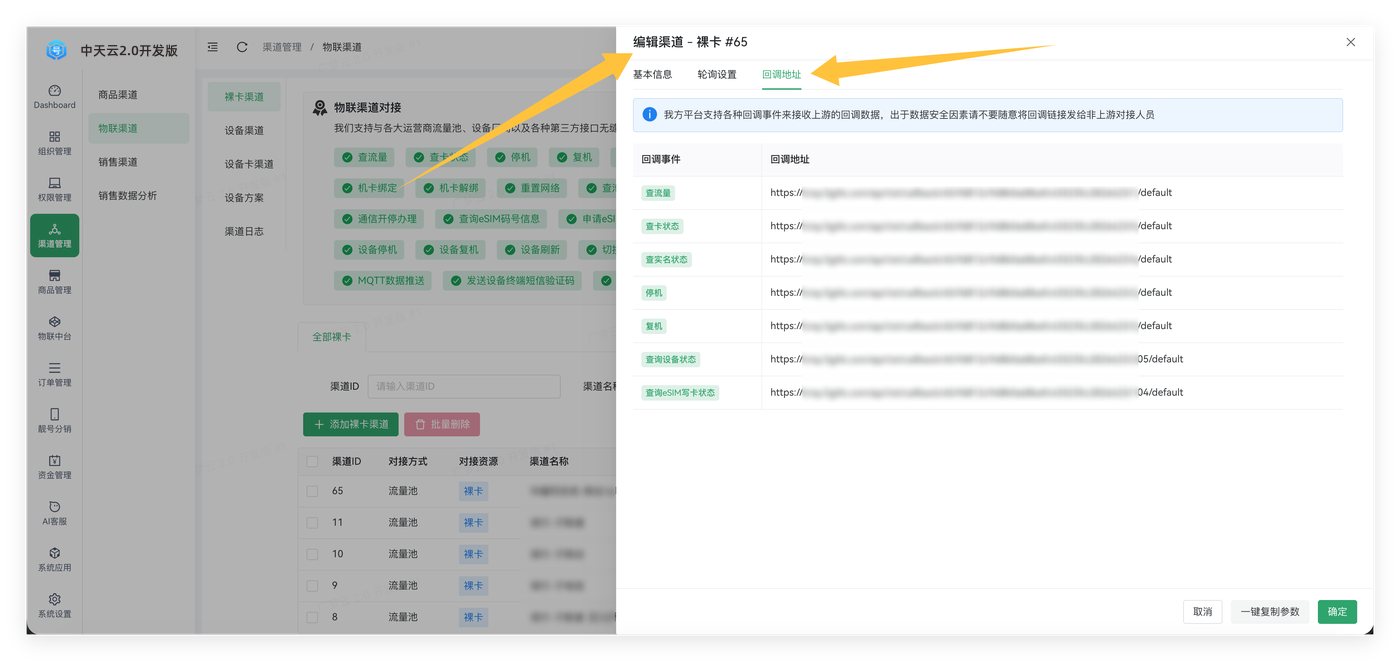1400x661 pixels.
Task: Click the 物联渠道 breadcrumb
Action: (342, 47)
